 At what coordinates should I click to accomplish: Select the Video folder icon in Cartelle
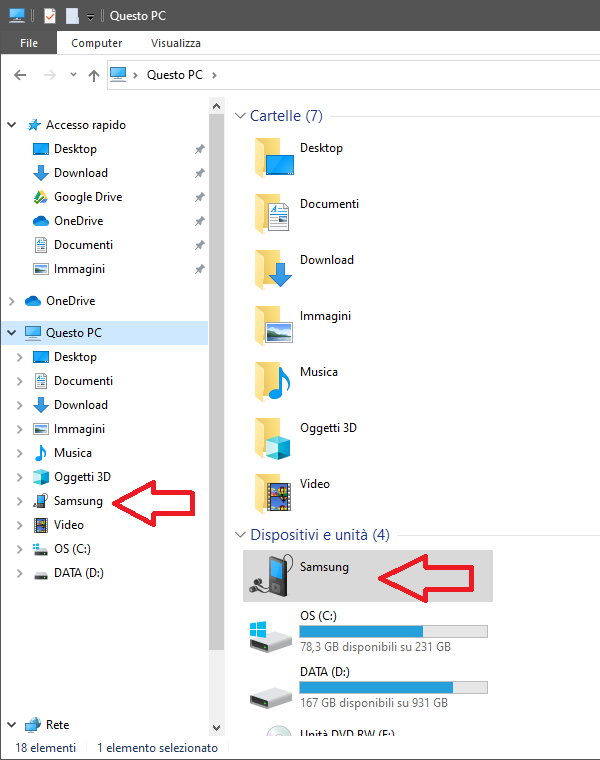274,493
